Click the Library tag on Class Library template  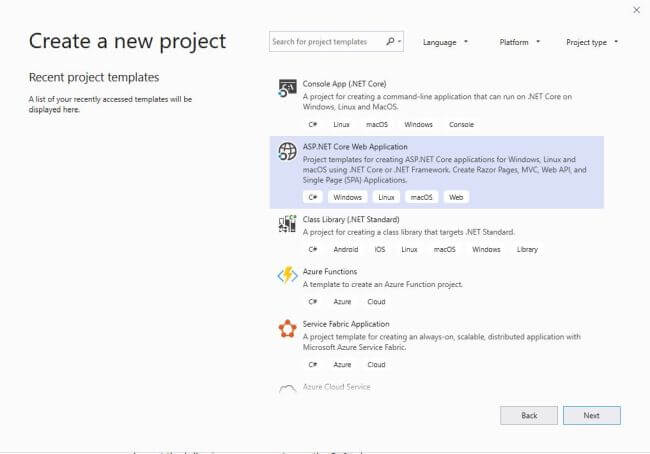527,250
